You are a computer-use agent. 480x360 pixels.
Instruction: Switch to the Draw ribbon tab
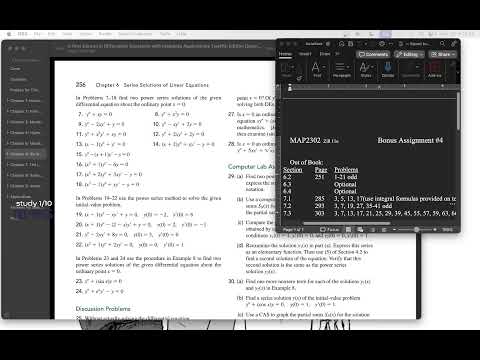(x=325, y=54)
